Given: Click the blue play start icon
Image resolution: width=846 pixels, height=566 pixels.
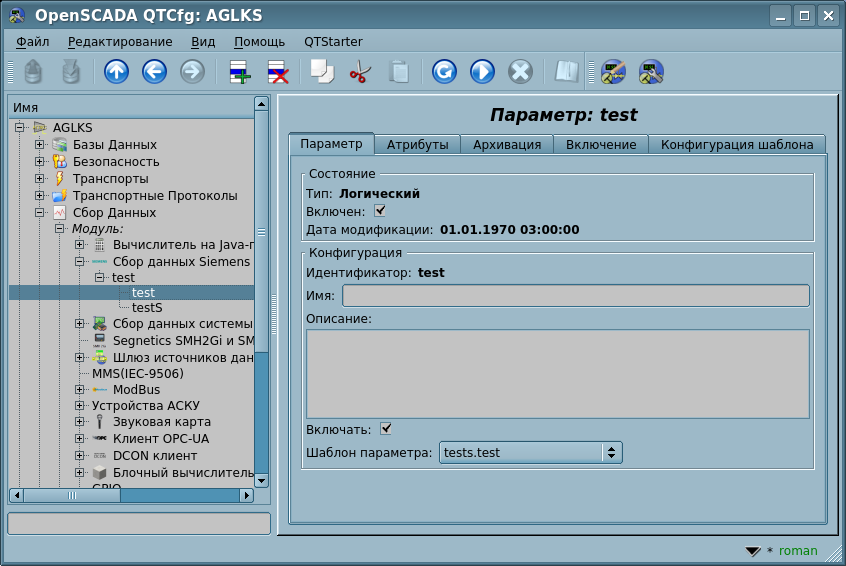Looking at the screenshot, I should pyautogui.click(x=482, y=72).
